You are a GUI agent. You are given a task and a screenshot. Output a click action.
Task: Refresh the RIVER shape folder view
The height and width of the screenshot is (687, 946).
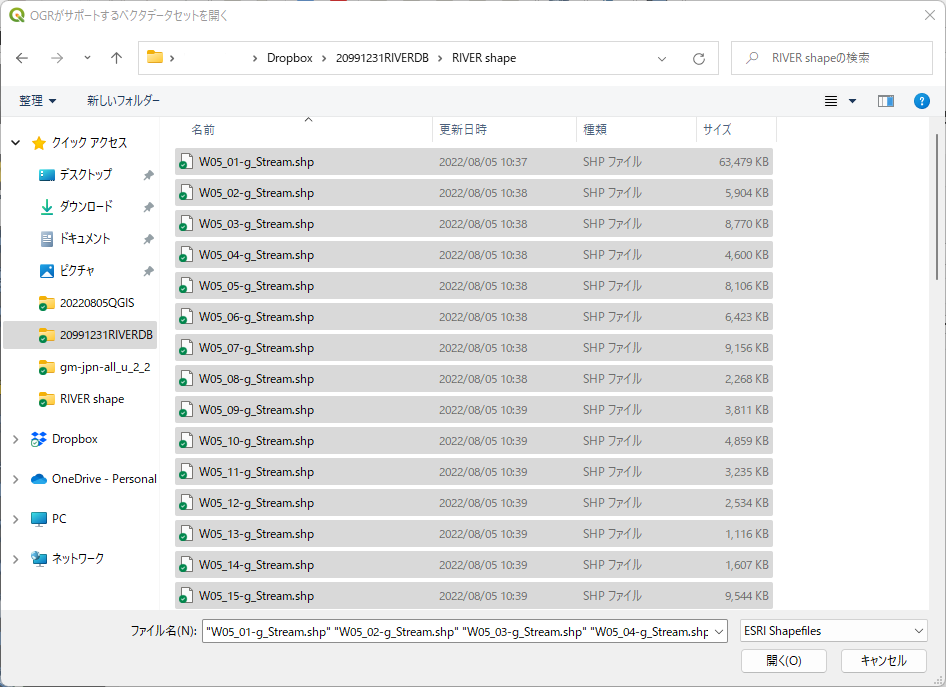(x=699, y=58)
